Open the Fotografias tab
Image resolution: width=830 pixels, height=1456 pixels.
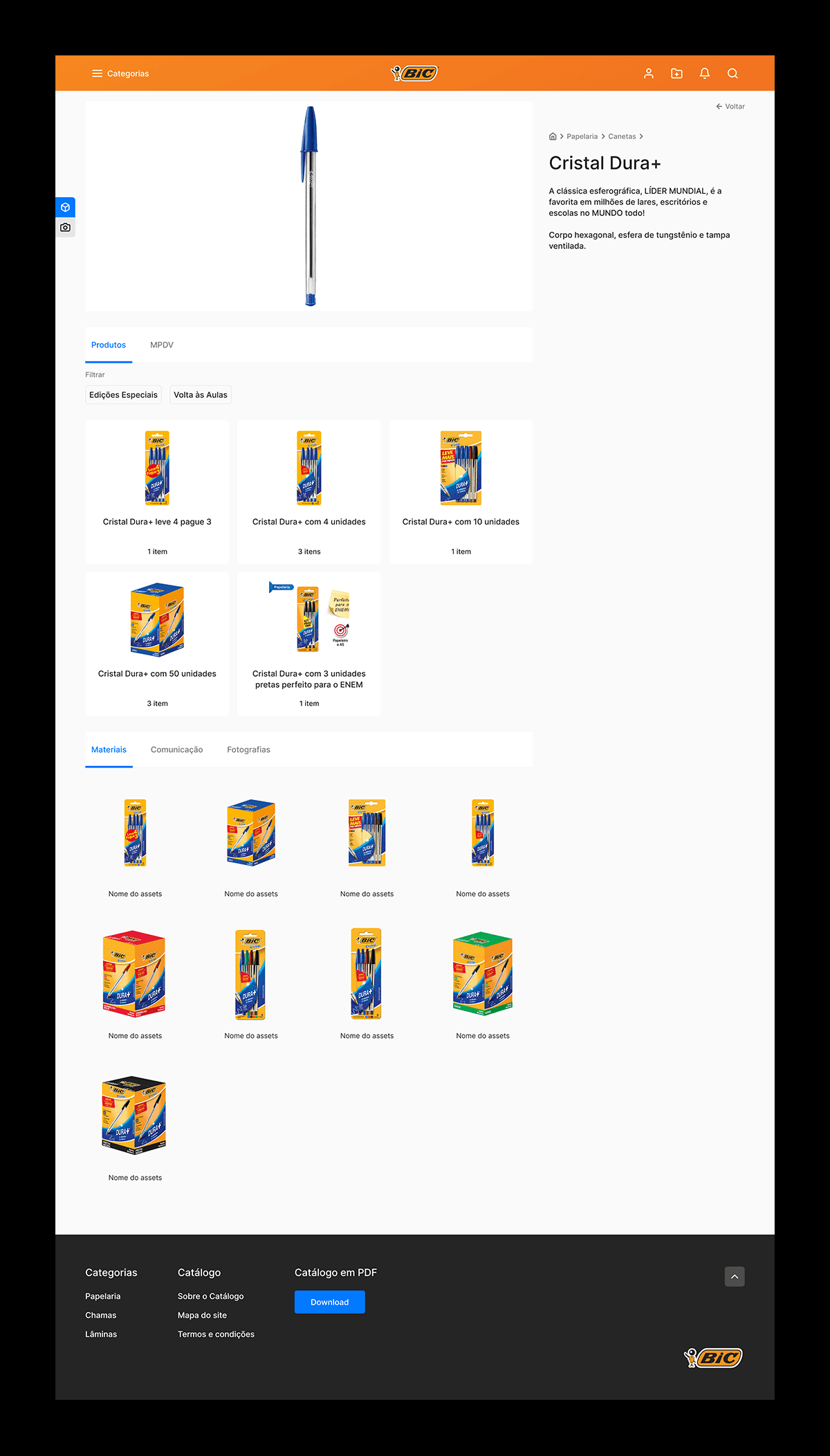(248, 749)
